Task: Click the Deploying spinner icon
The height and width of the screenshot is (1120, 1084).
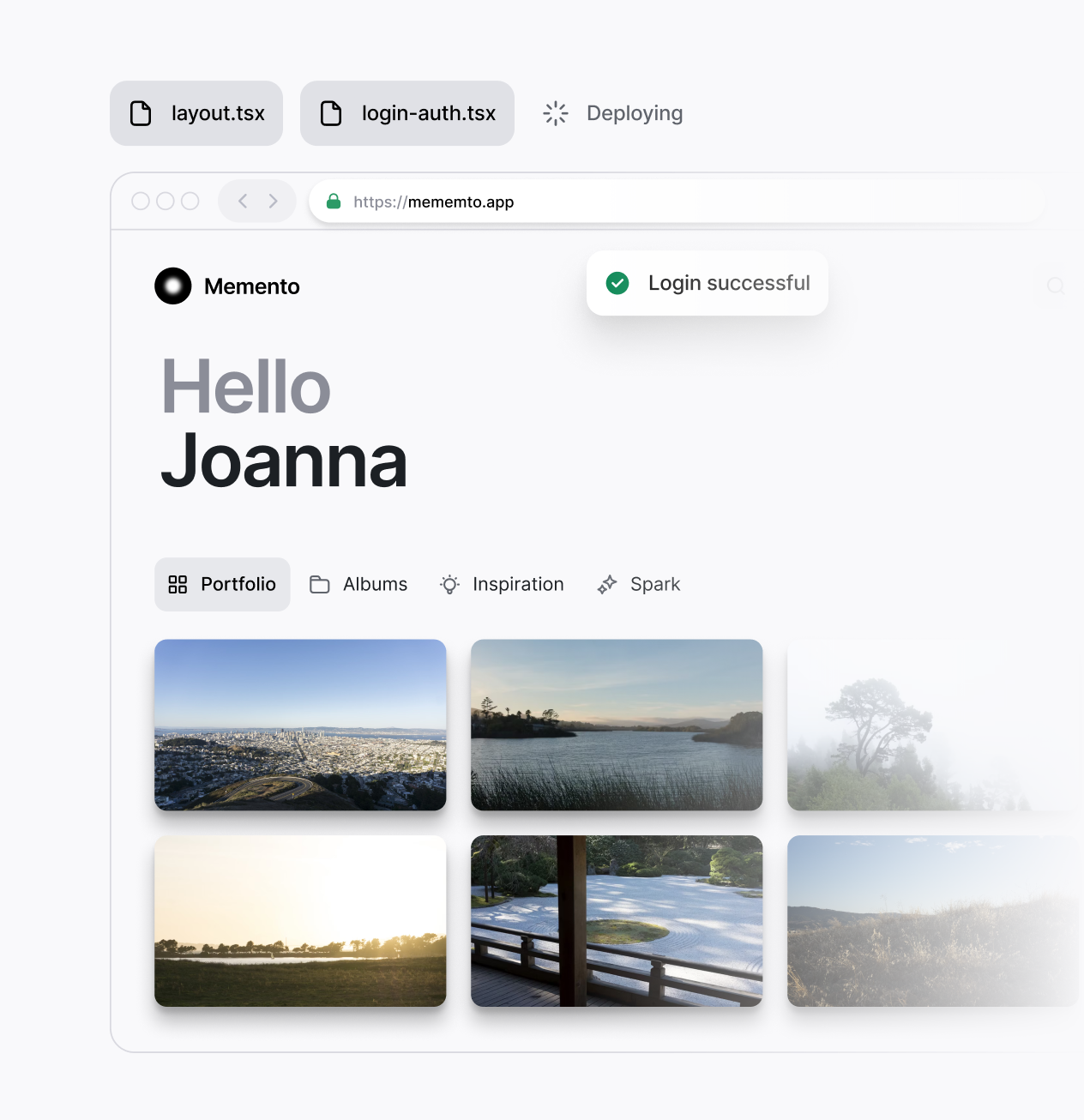Action: (556, 113)
